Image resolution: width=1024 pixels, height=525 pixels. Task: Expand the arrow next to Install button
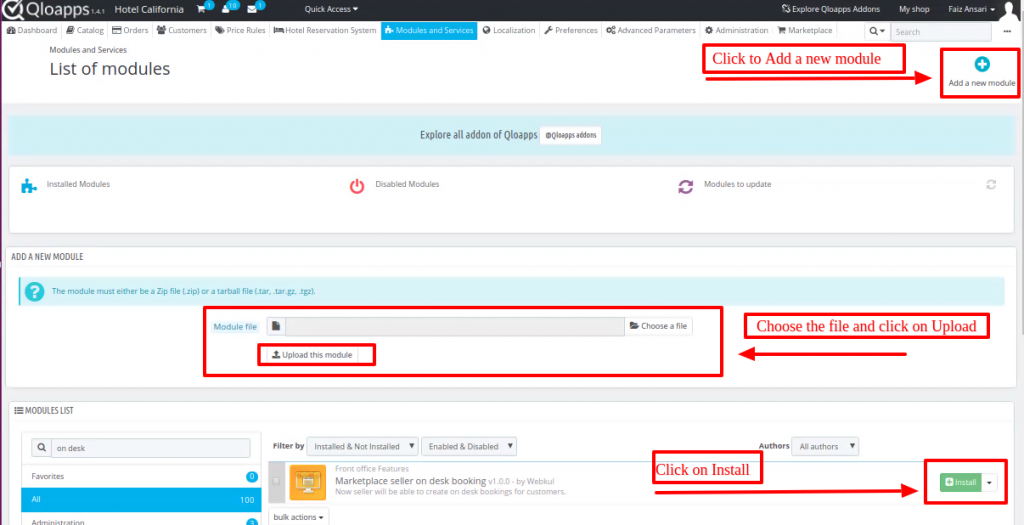[990, 483]
